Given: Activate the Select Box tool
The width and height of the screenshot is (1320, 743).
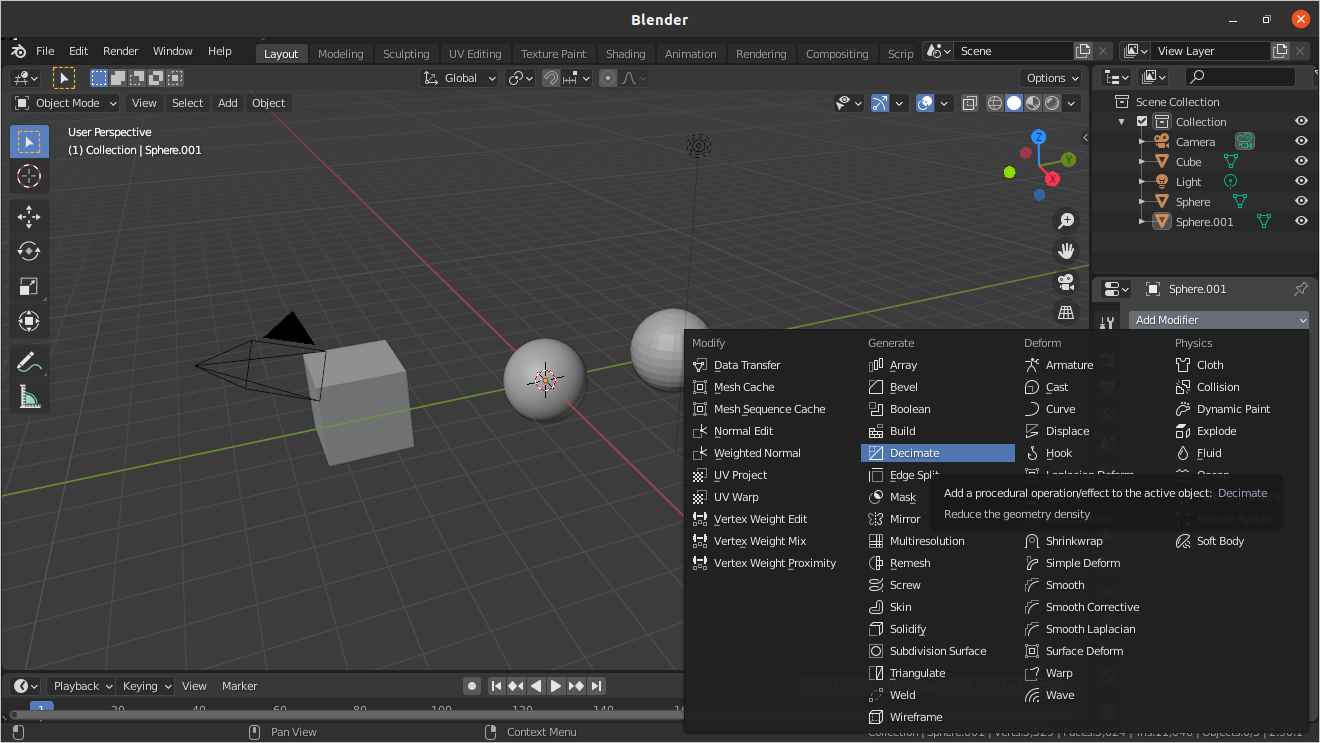Looking at the screenshot, I should 29,141.
